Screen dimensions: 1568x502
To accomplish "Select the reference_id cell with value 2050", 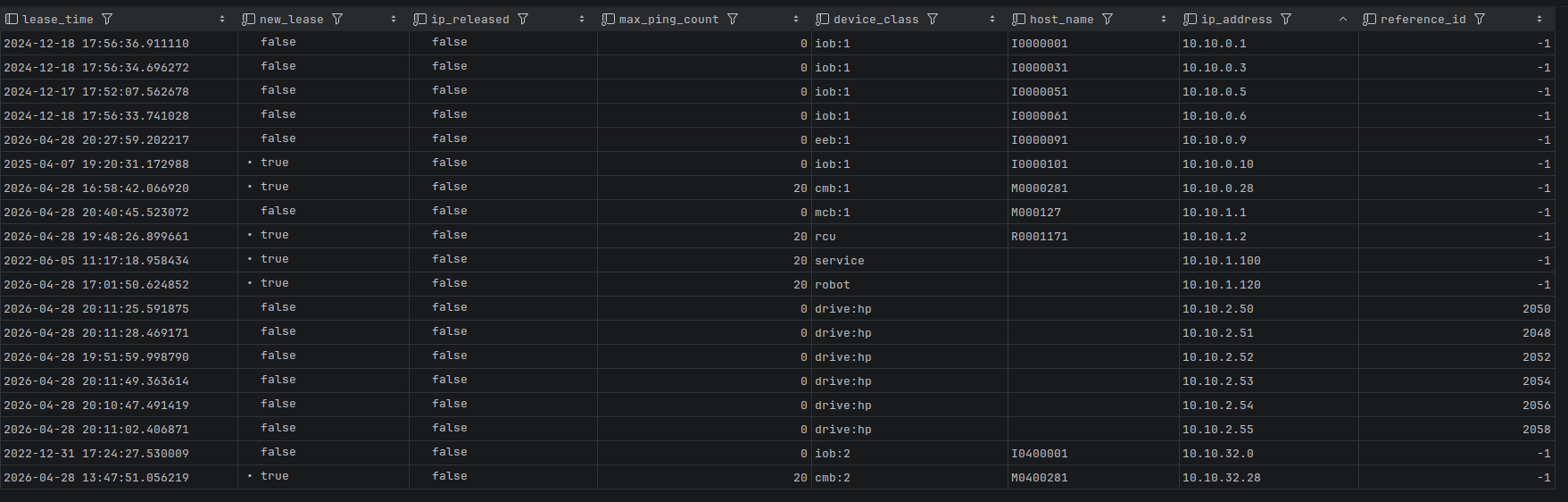I will [x=1536, y=309].
